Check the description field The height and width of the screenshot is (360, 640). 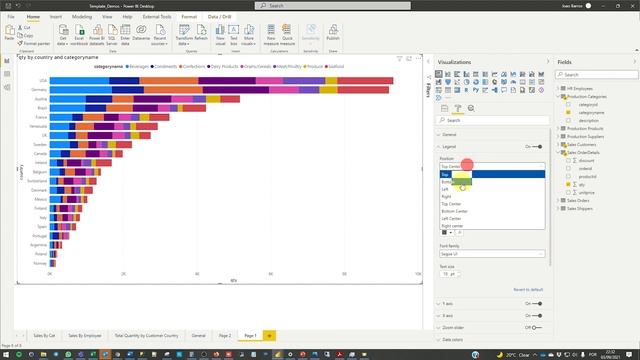(568, 120)
